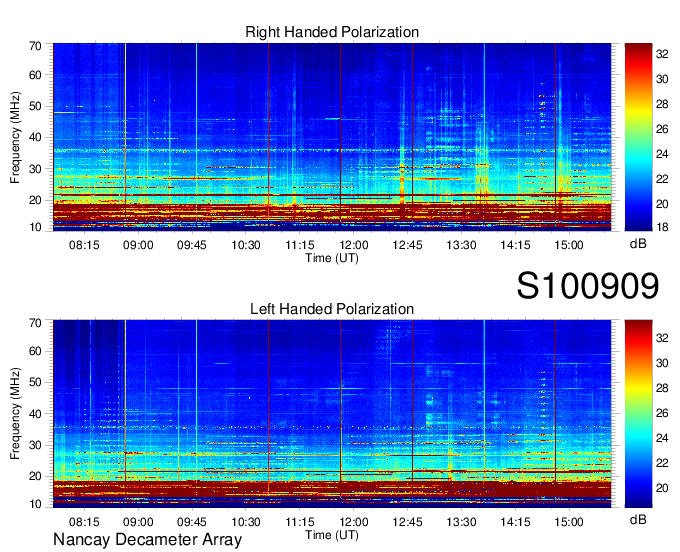
Task: Click the Left Handed plot's dB colorbar
Action: tap(638, 414)
